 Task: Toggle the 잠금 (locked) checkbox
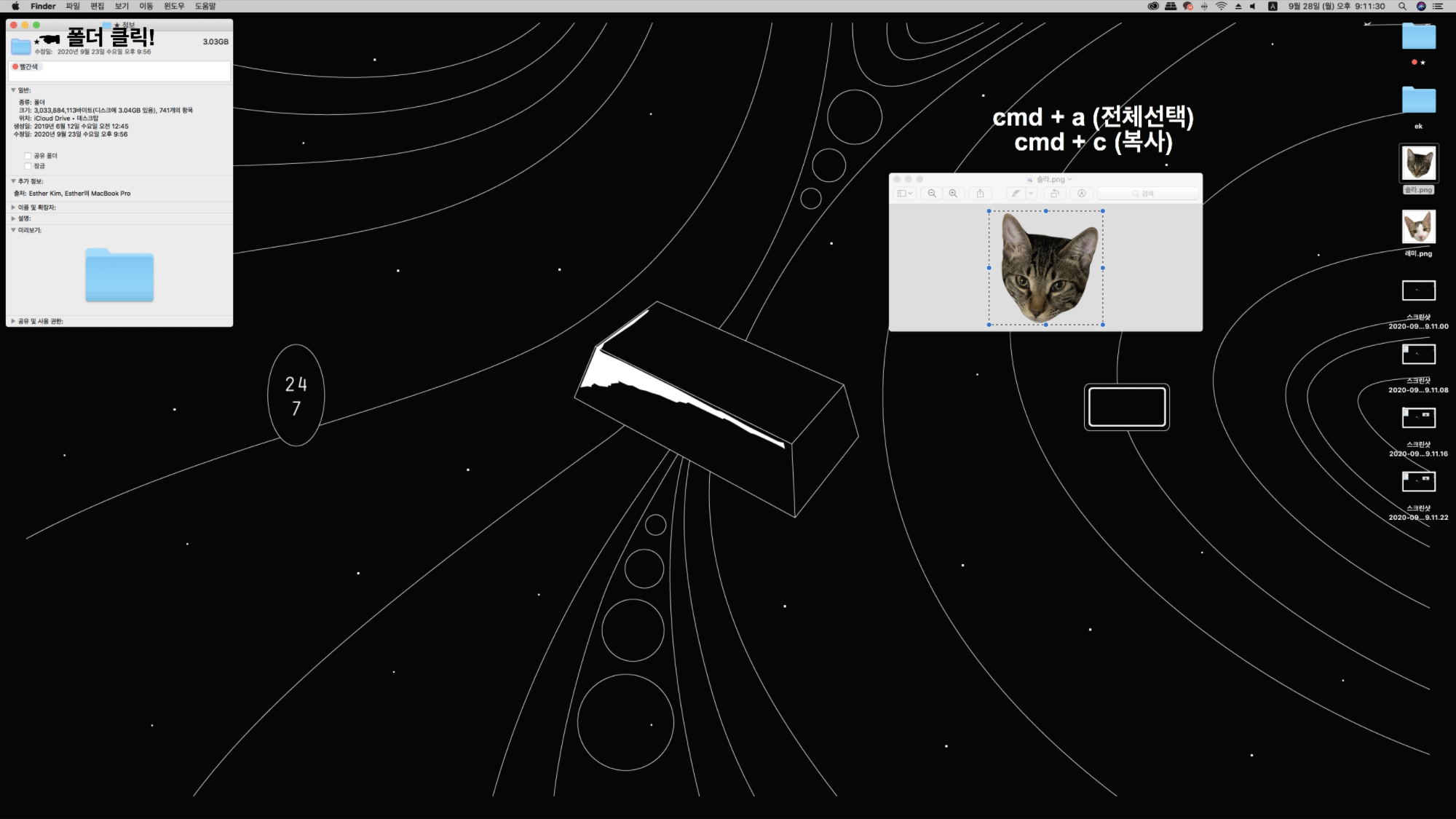click(x=28, y=166)
